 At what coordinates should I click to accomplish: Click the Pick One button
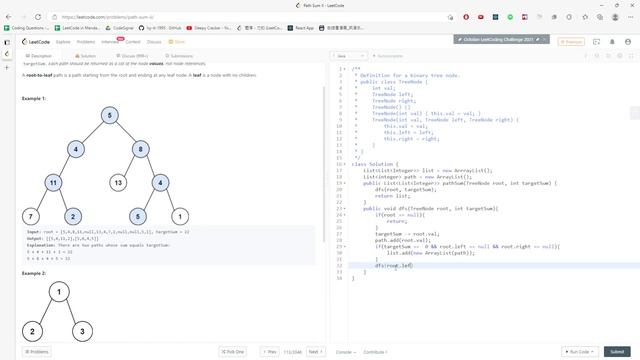coord(233,351)
